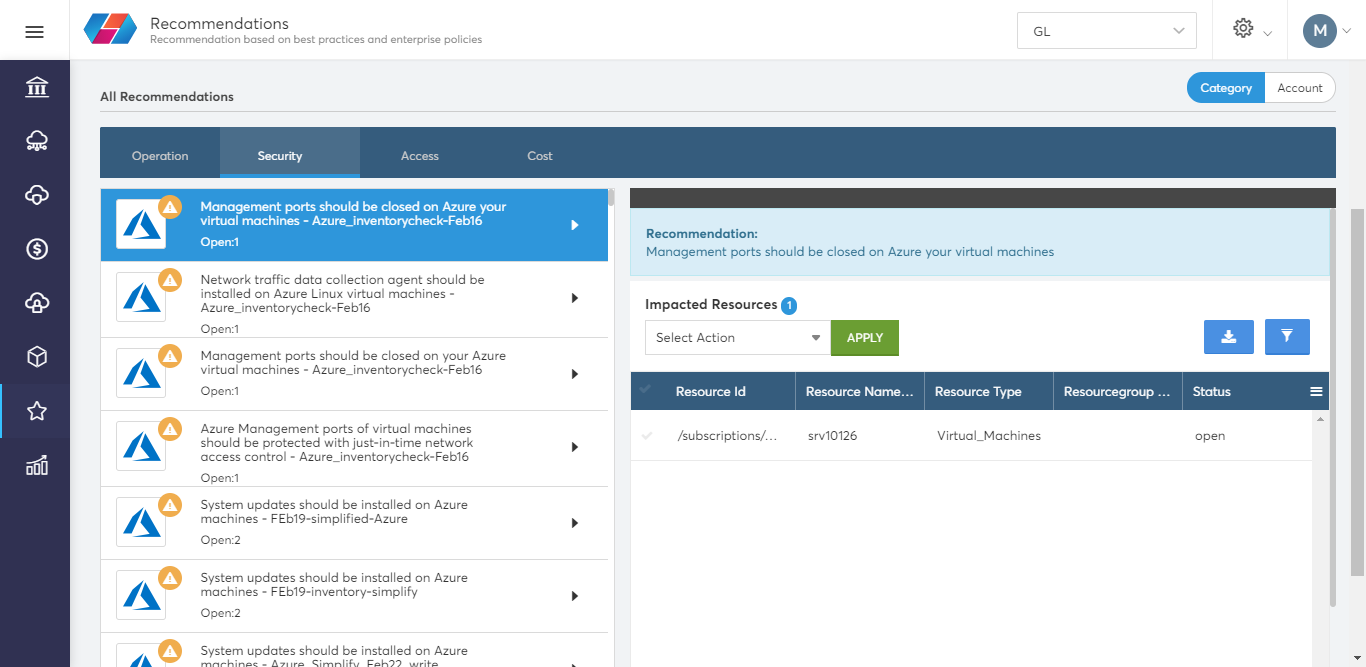Click the open status cell
The image size is (1366, 667).
click(x=1210, y=436)
